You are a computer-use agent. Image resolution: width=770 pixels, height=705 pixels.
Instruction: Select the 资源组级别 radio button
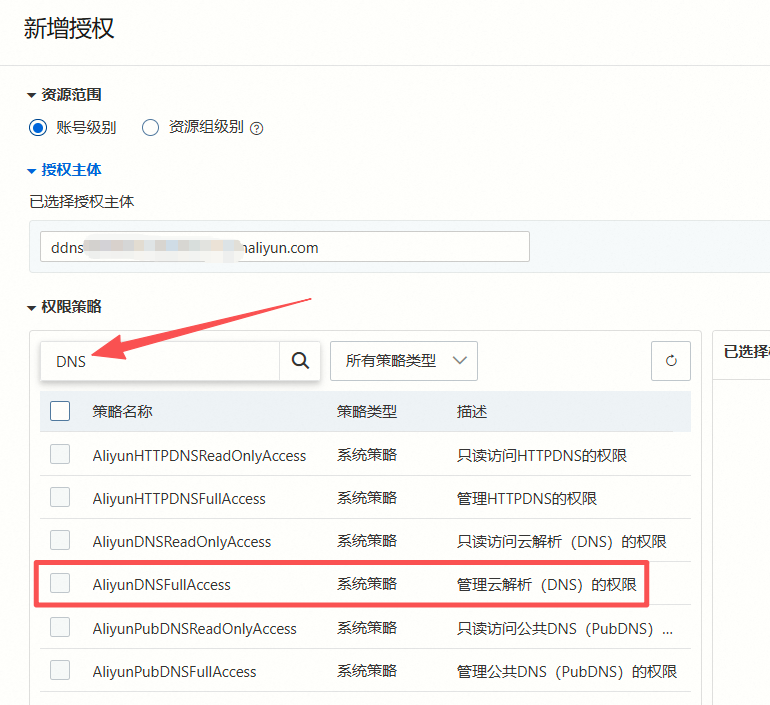150,128
